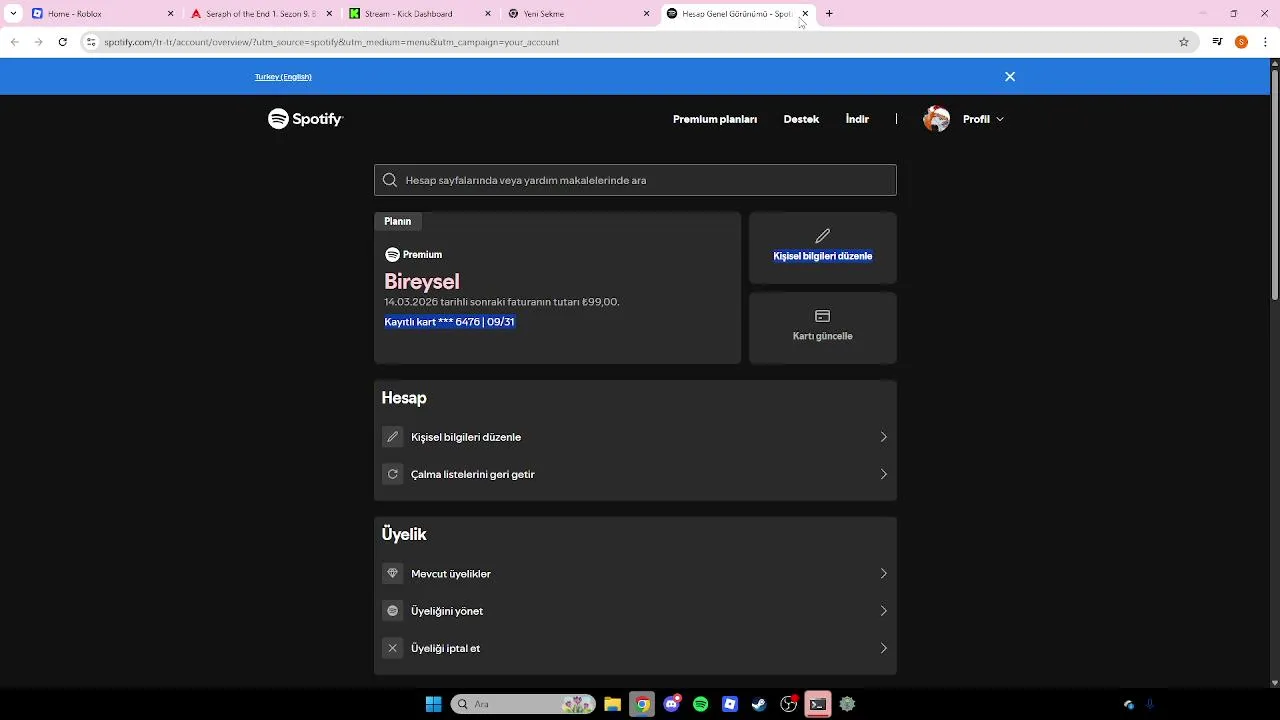
Task: Click the Spotify logo in header
Action: (x=305, y=119)
